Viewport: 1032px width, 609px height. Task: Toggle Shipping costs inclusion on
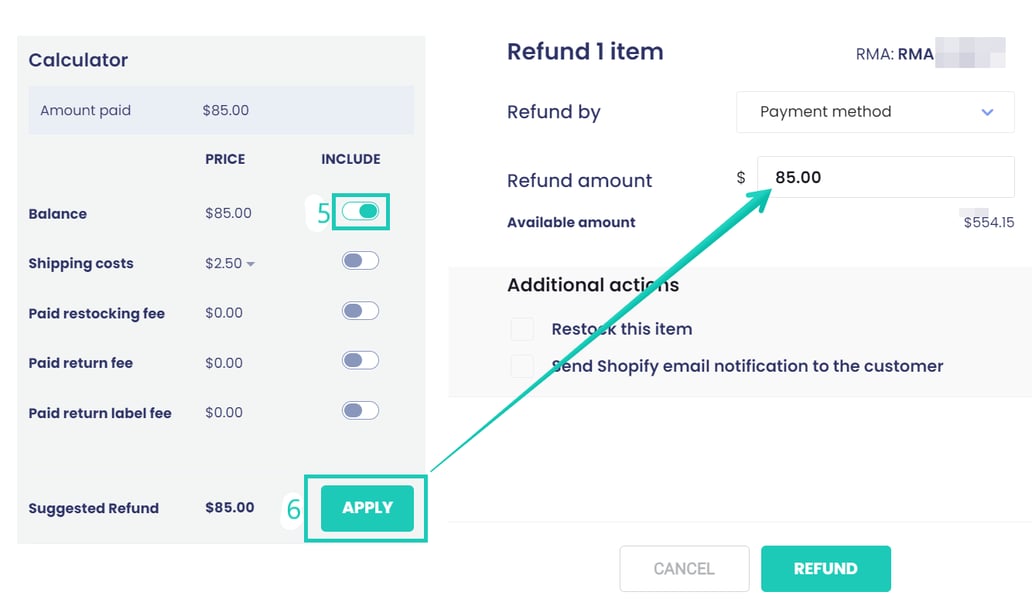coord(360,261)
